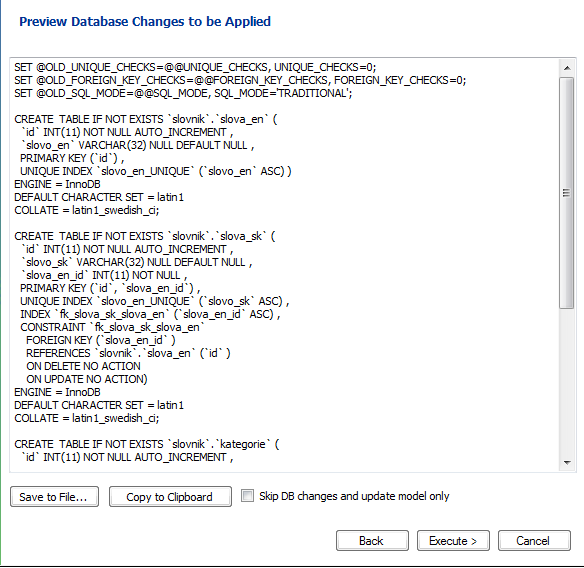Enable Skip DB changes and update model only

[247, 496]
